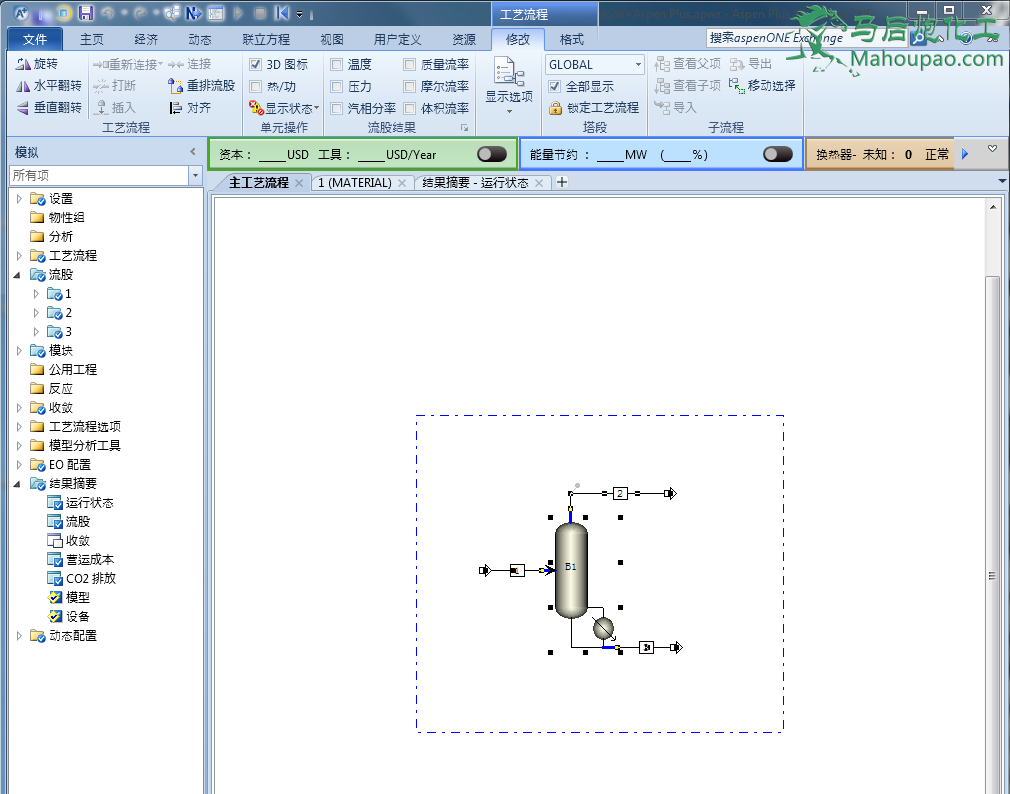Viewport: 1010px width, 794px height.
Task: Open the GLOBAL section dropdown
Action: click(x=638, y=65)
